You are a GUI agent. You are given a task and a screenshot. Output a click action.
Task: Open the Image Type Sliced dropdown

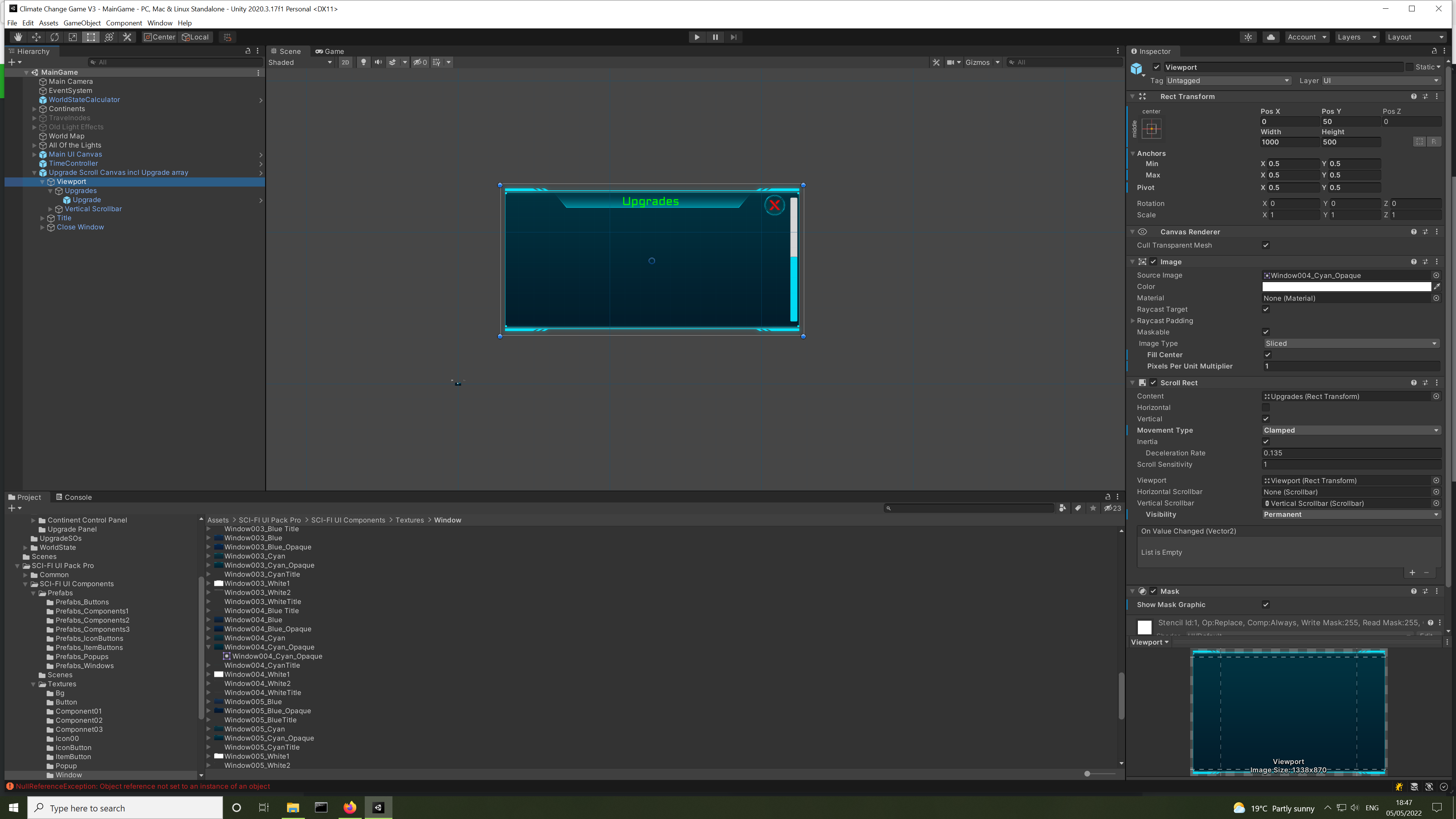[1351, 343]
